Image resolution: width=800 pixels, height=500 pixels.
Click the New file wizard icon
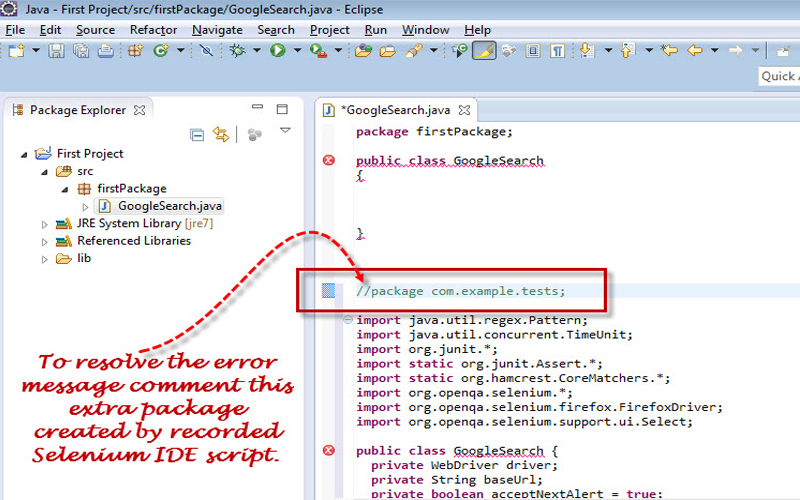(16, 51)
